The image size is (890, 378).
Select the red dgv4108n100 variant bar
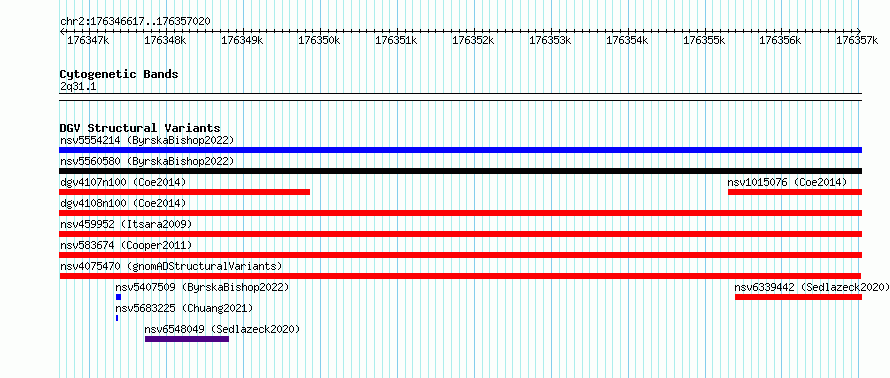click(460, 213)
